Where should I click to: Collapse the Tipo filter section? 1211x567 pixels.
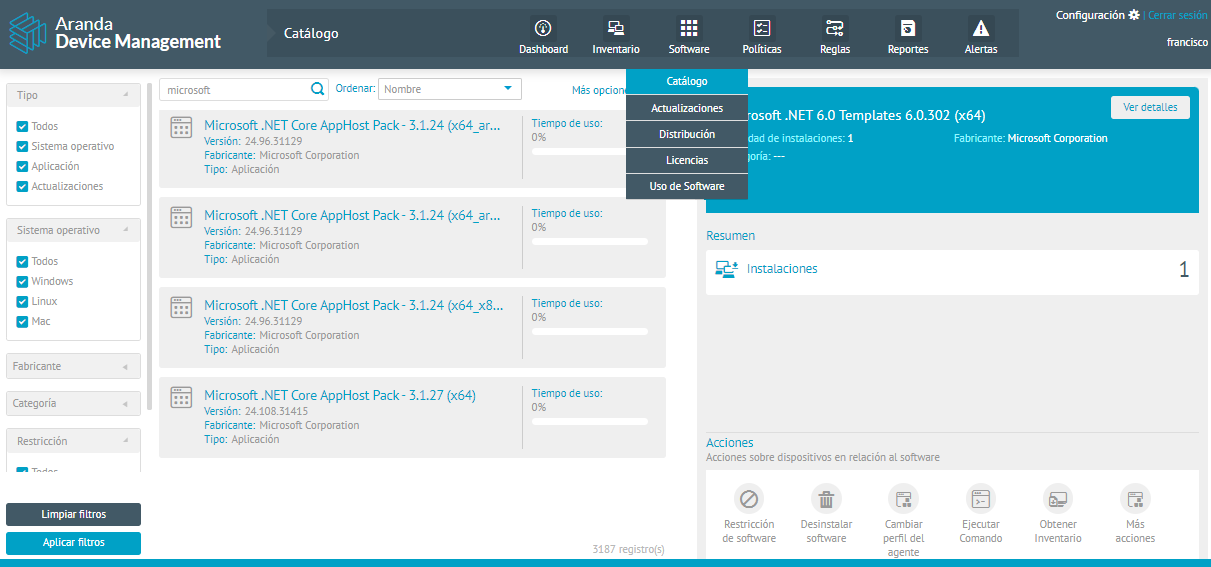tap(73, 95)
